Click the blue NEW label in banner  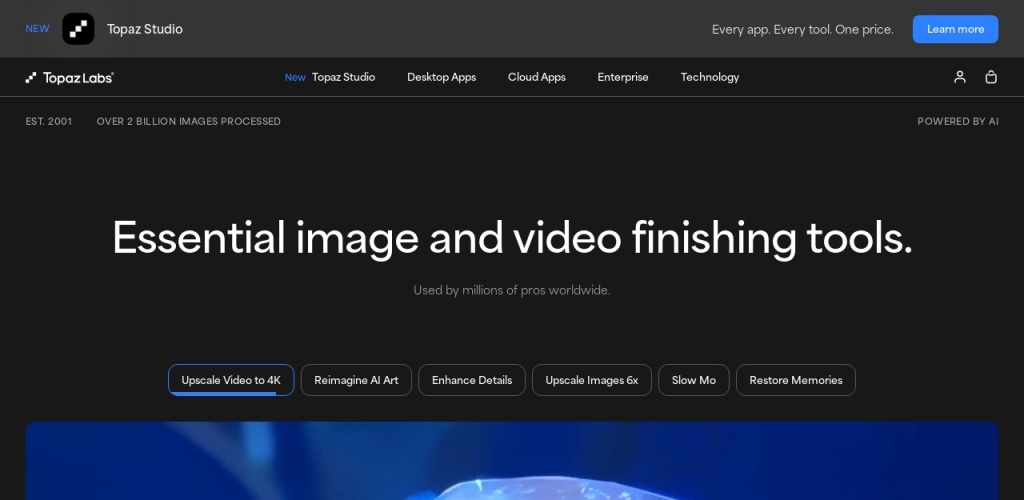point(37,29)
